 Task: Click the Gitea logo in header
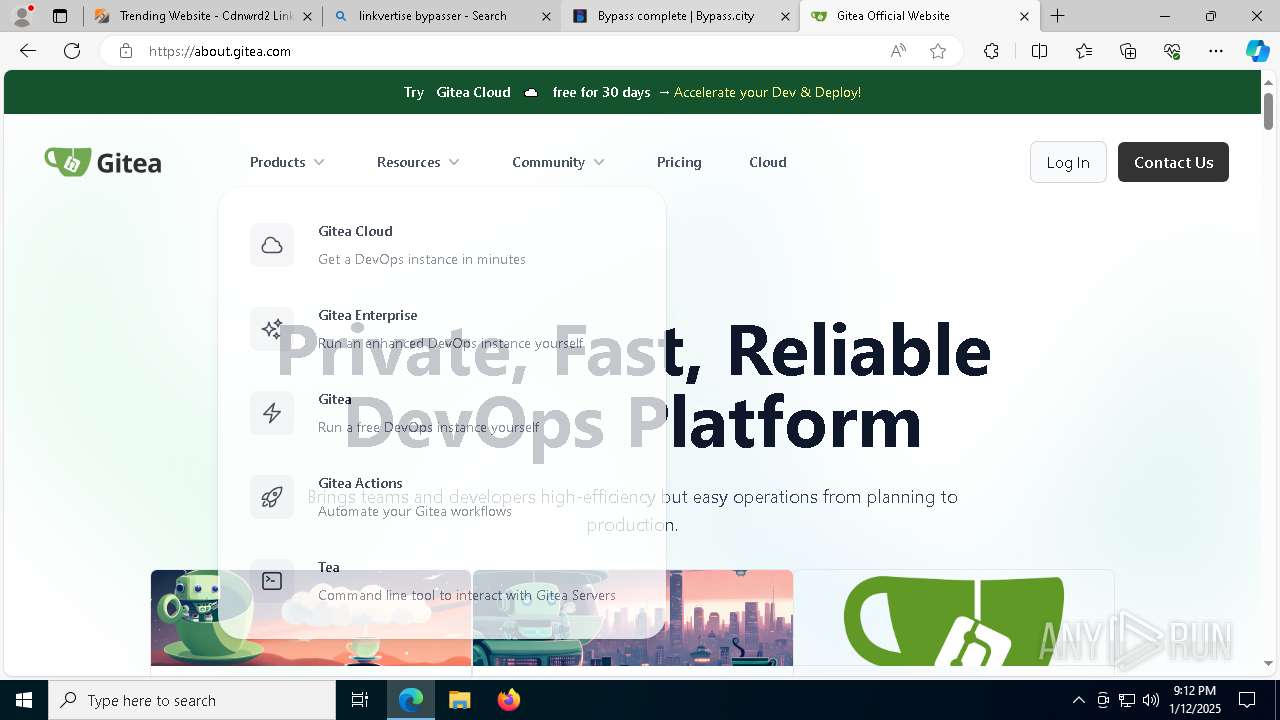[103, 162]
